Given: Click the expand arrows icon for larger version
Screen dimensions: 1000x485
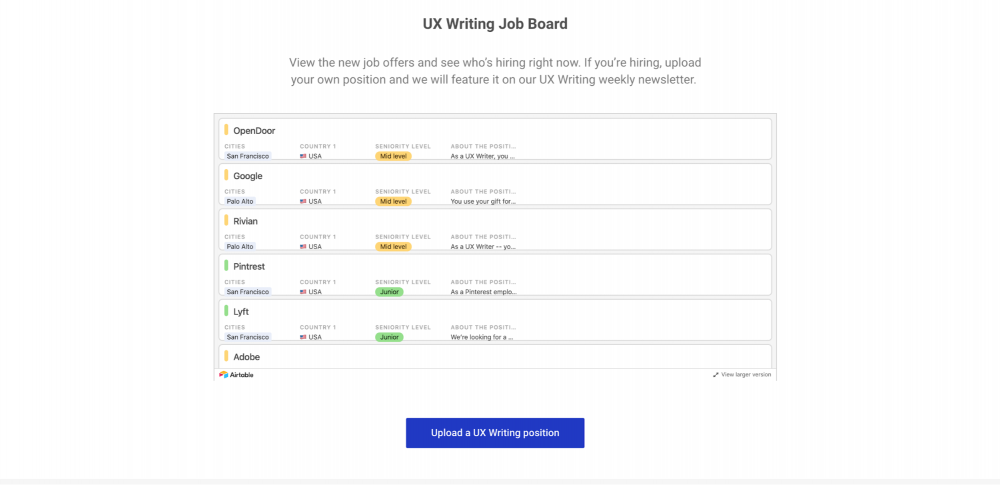Looking at the screenshot, I should (x=716, y=375).
